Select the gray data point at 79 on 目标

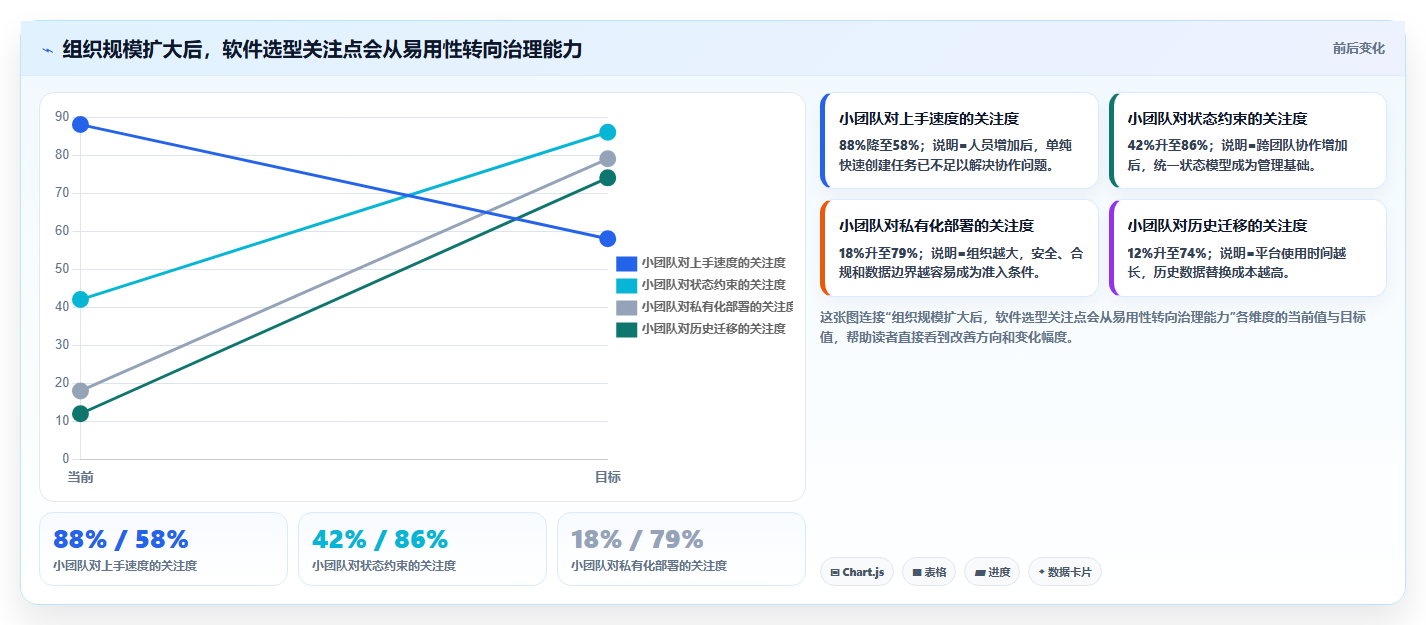607,159
